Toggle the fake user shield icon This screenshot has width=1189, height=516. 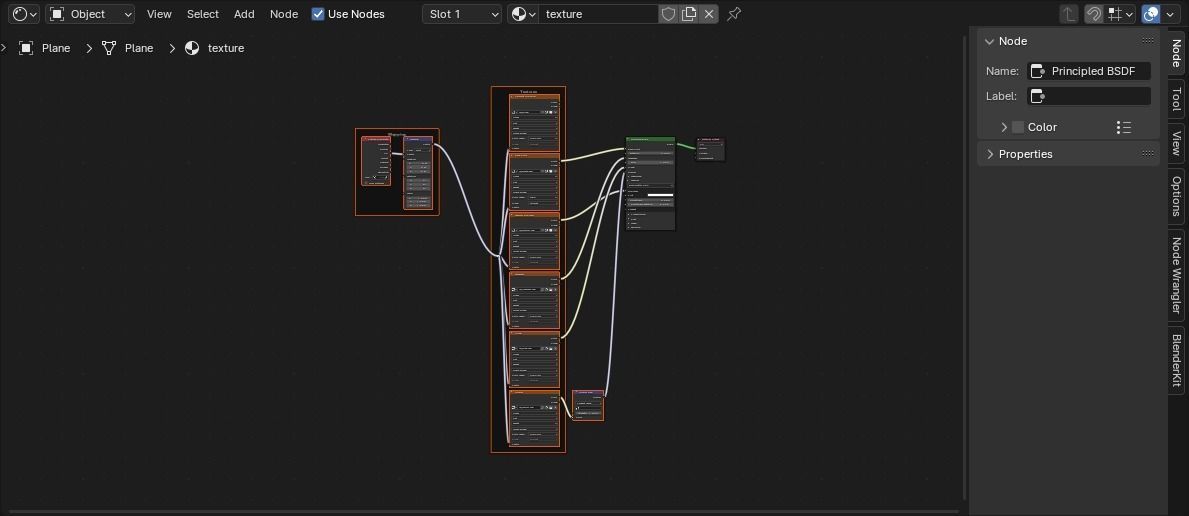point(668,14)
